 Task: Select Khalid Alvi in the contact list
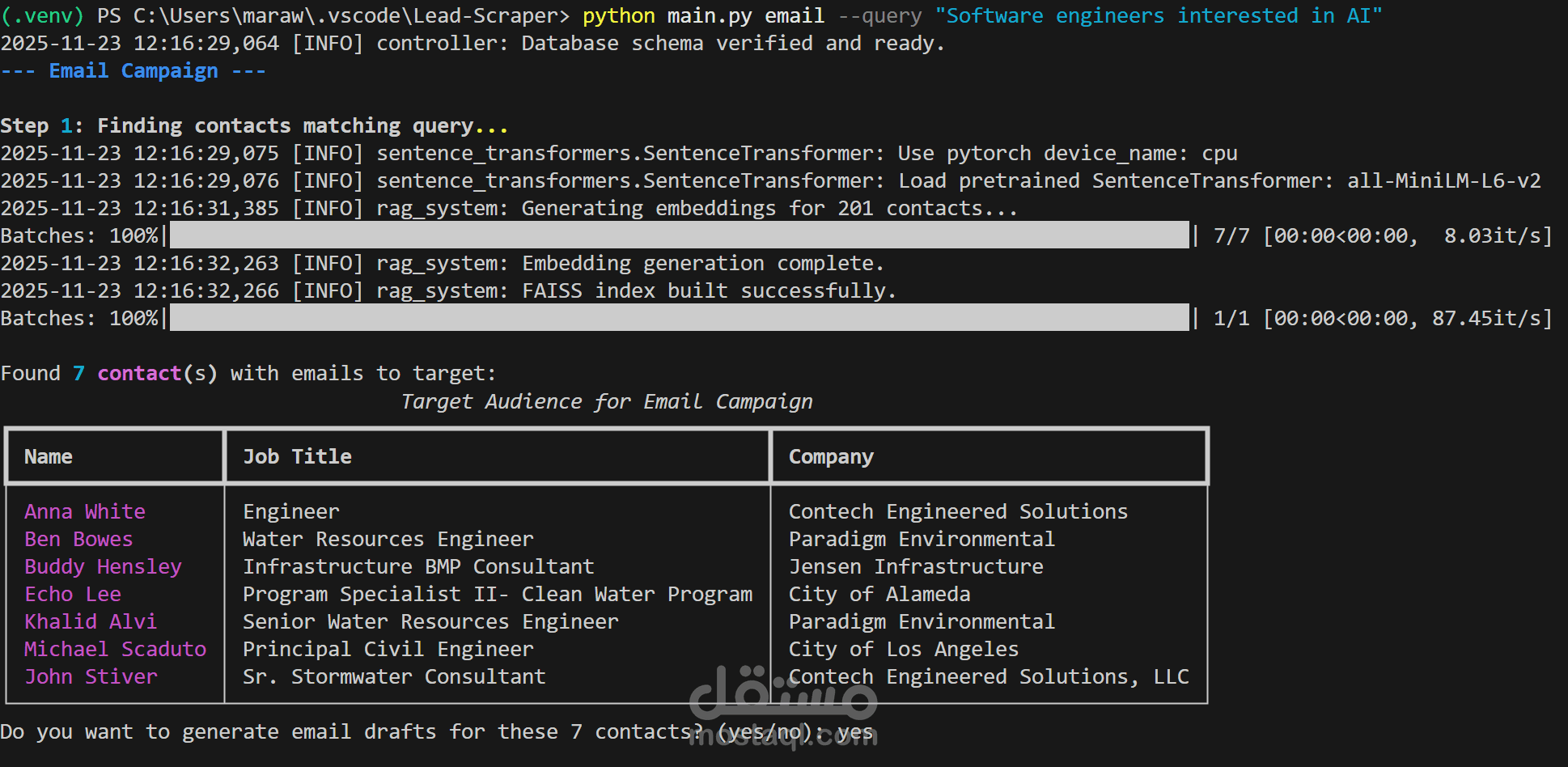(x=91, y=621)
